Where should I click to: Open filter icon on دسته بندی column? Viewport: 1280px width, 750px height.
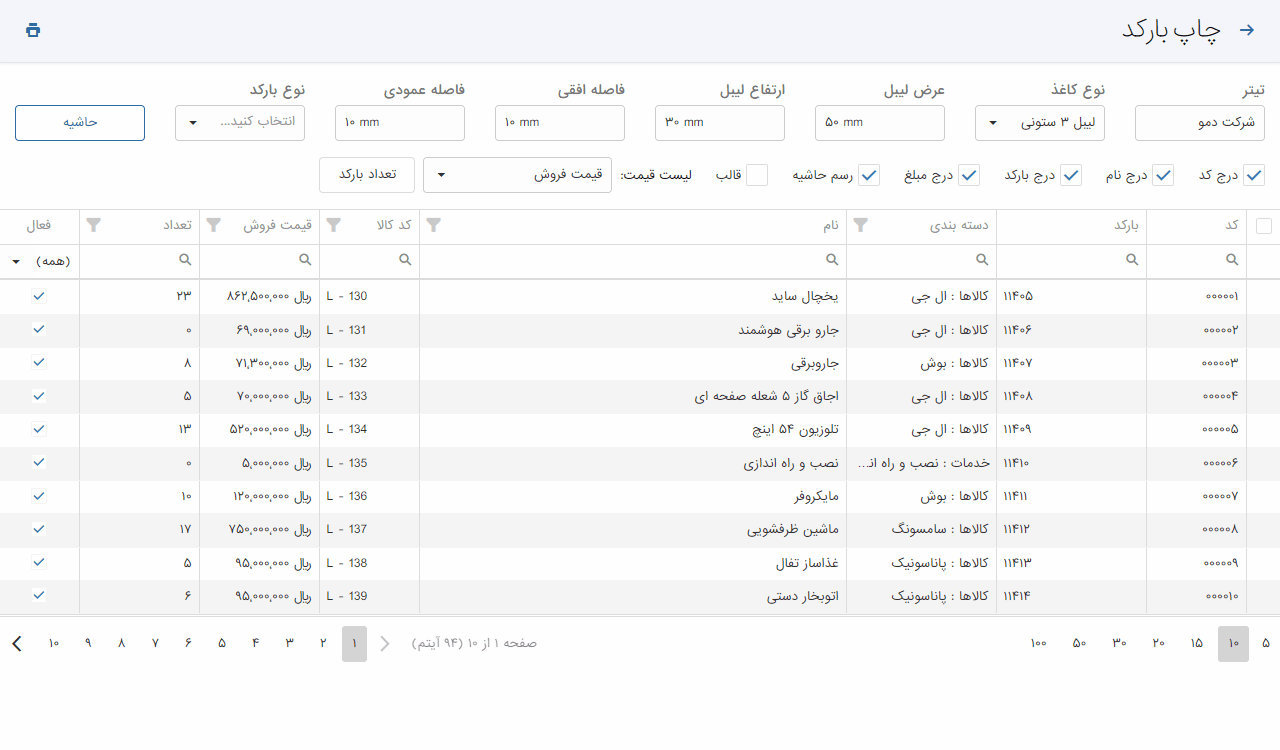pyautogui.click(x=860, y=226)
